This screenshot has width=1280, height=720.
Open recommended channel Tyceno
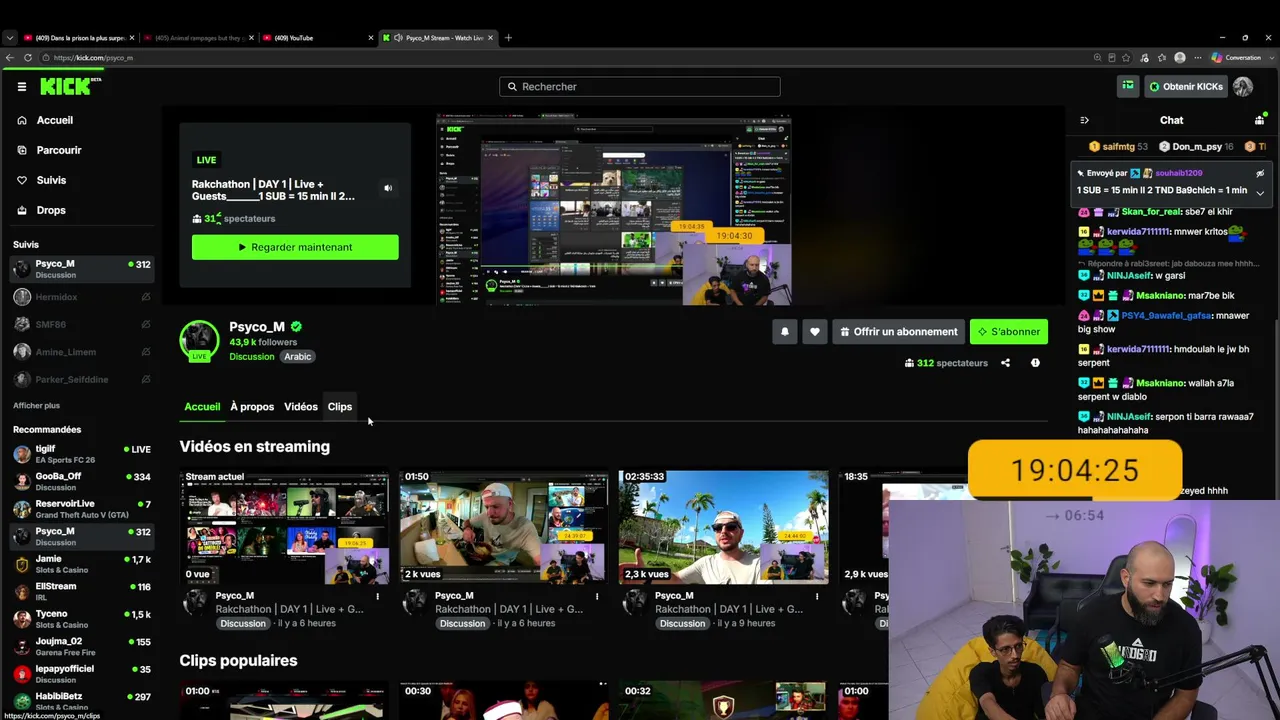(x=81, y=619)
